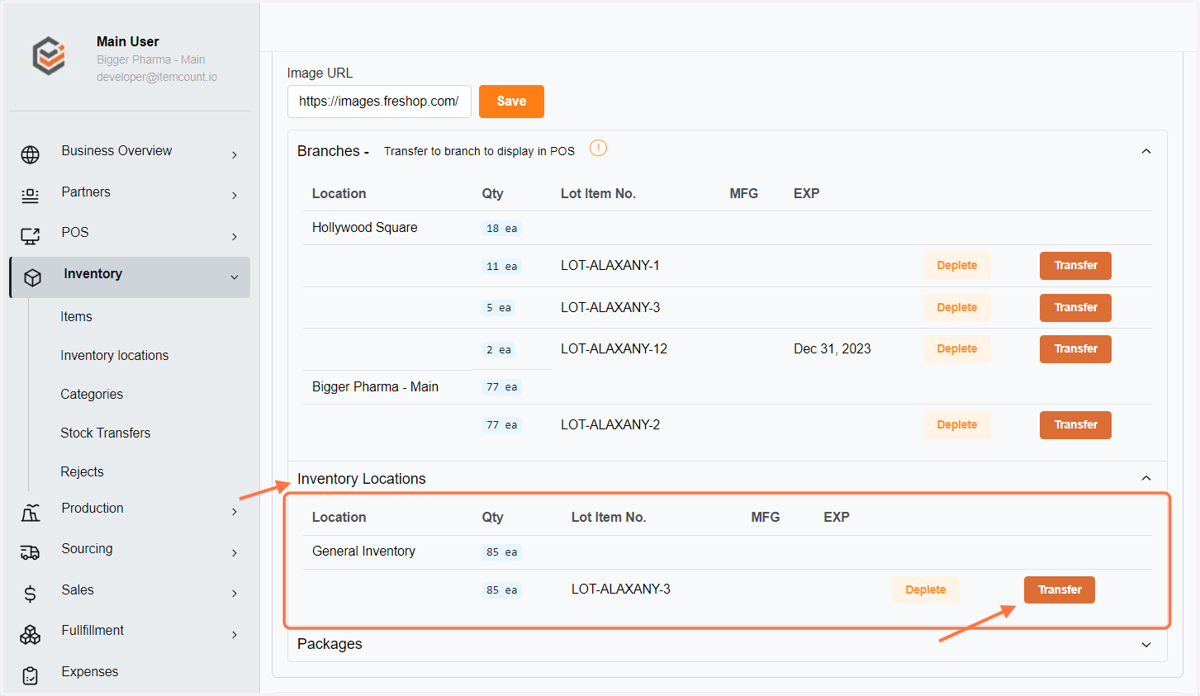Click the Sourcing truck icon

coord(30,552)
